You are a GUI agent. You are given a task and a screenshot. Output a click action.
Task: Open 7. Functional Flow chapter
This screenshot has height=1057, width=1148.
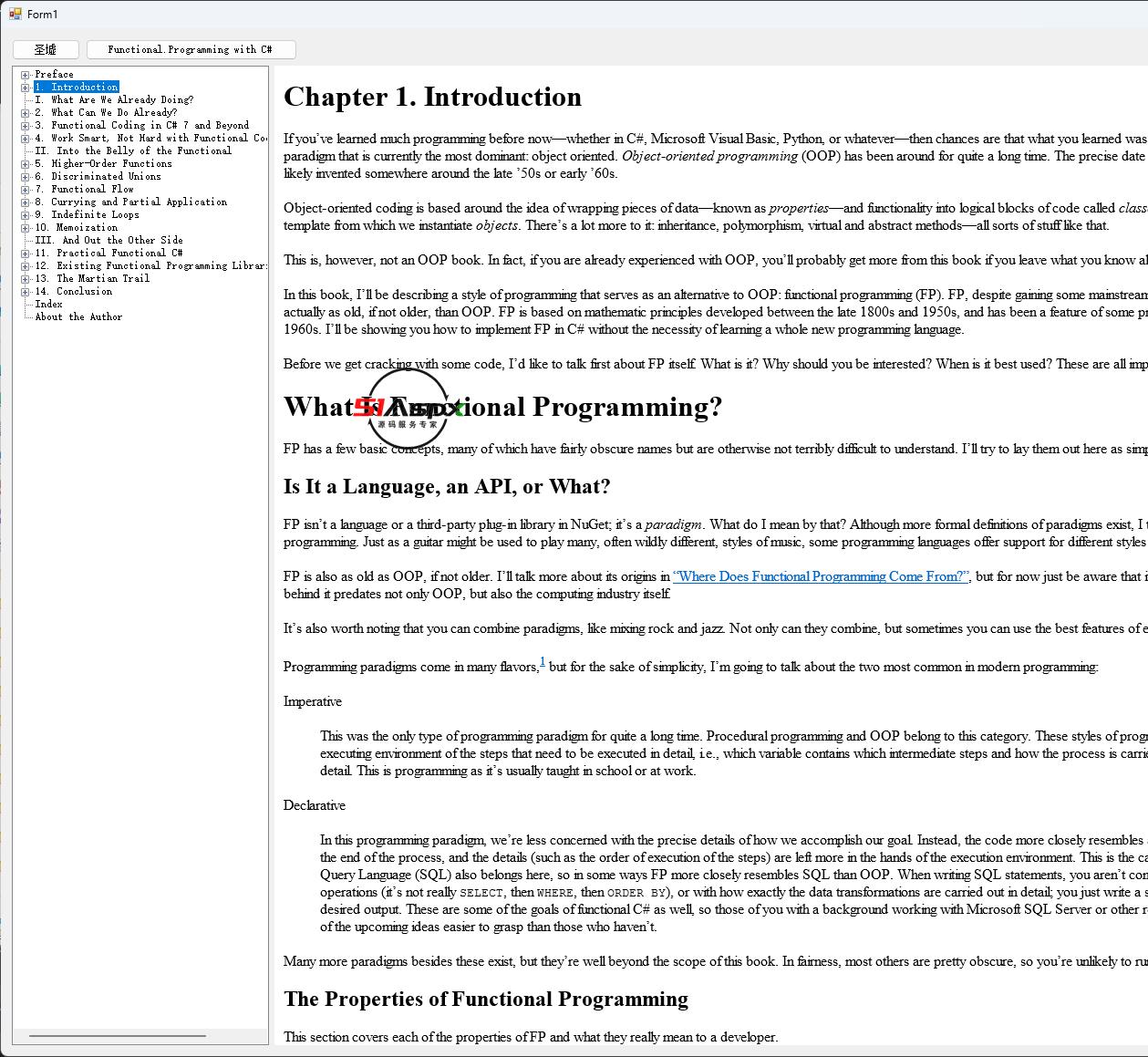click(x=84, y=190)
